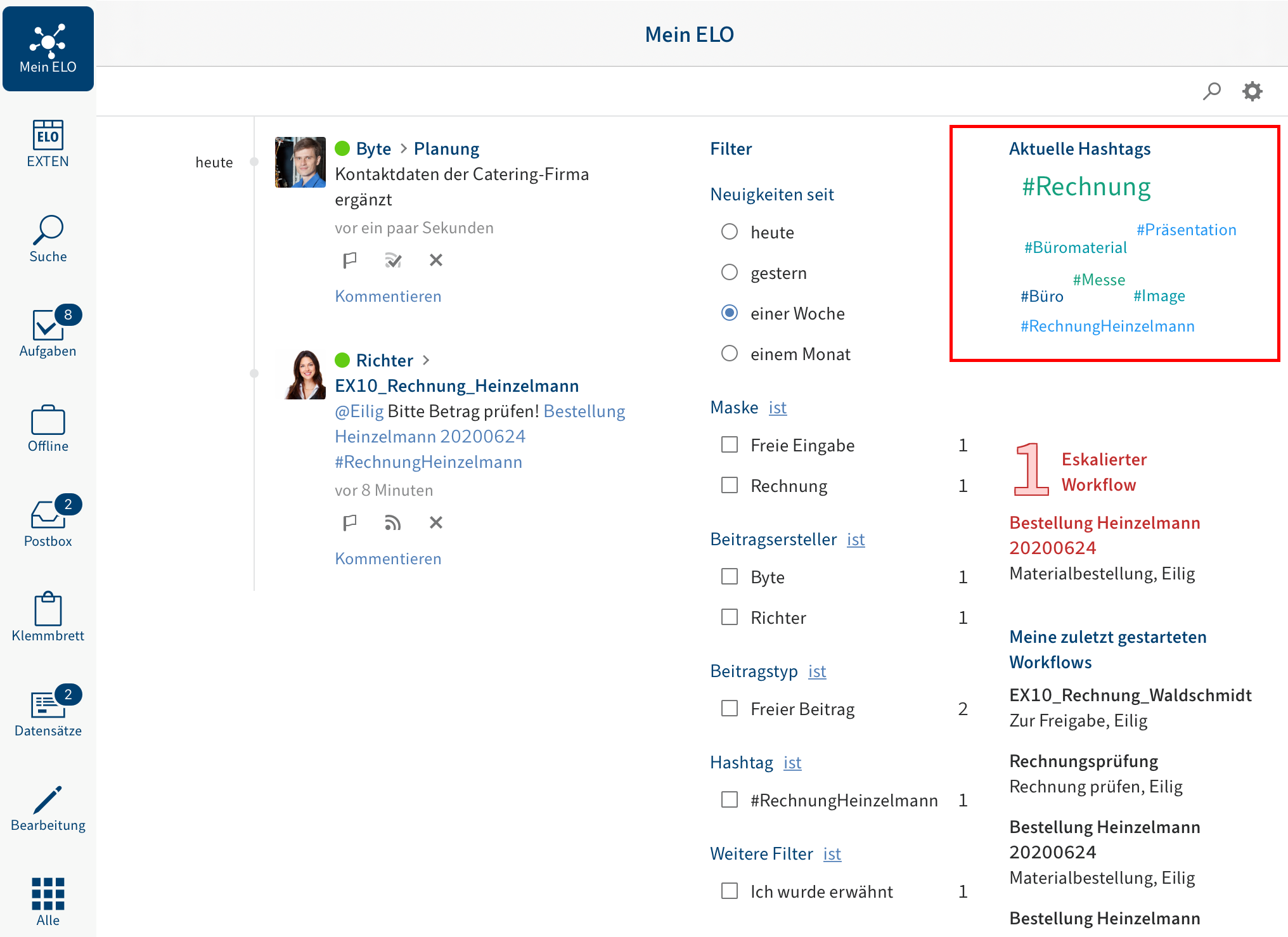Comment on Byte's post via Kommentieren
This screenshot has height=937, width=1288.
tap(388, 296)
